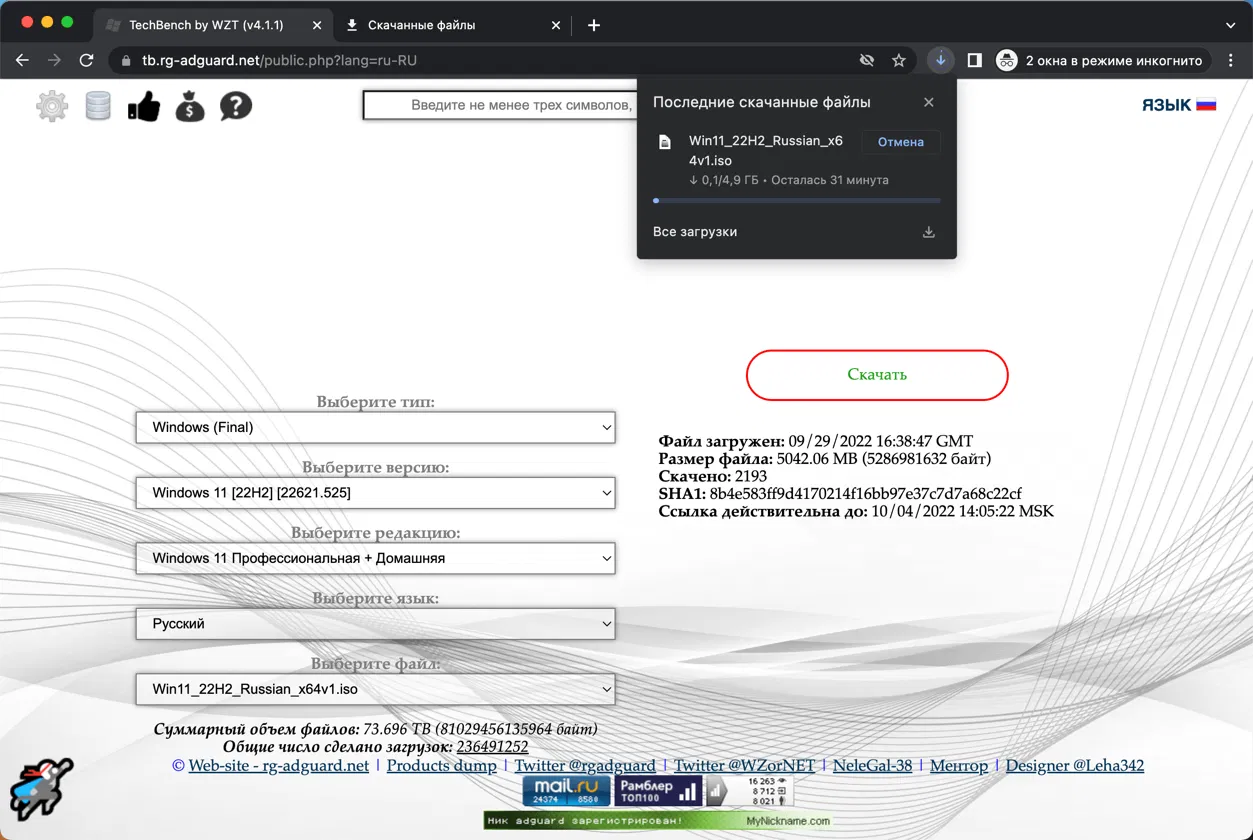This screenshot has width=1253, height=840.
Task: Open new tab with plus button
Action: tap(594, 25)
